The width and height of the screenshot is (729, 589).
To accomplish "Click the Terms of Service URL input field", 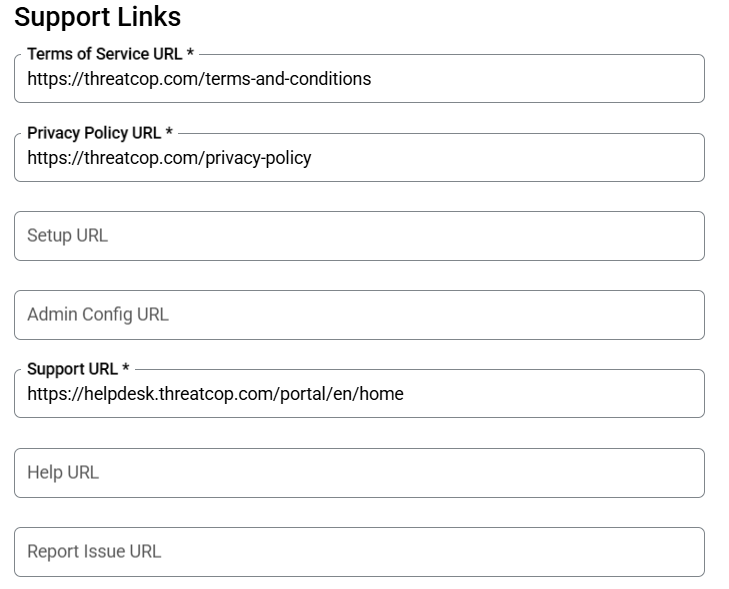I will tap(359, 79).
